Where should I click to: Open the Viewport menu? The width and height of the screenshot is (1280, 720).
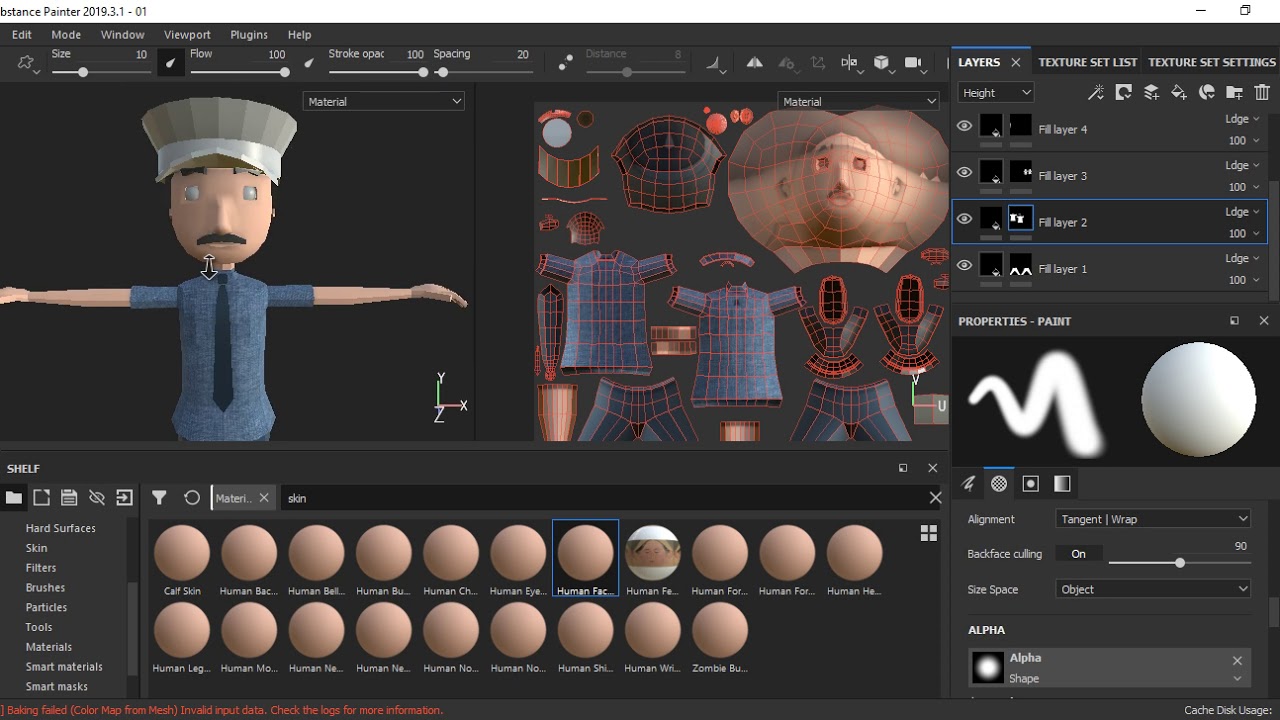[187, 34]
